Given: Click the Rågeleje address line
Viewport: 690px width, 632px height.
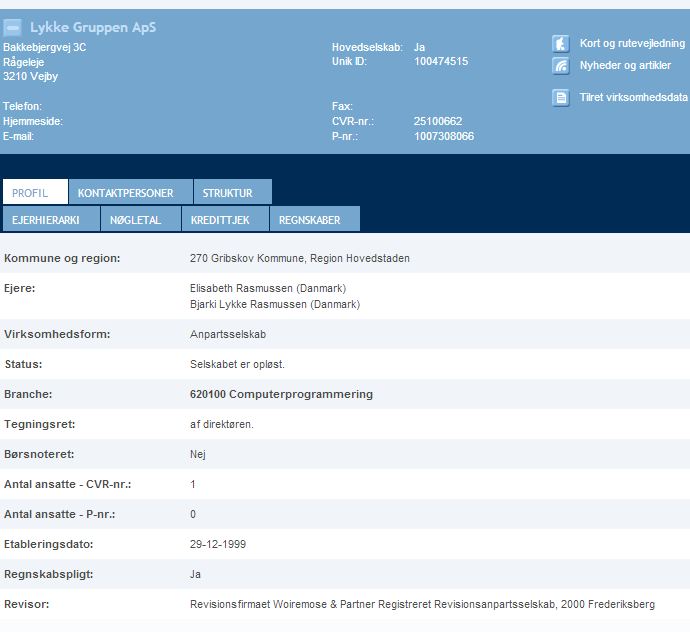Looking at the screenshot, I should (x=23, y=62).
